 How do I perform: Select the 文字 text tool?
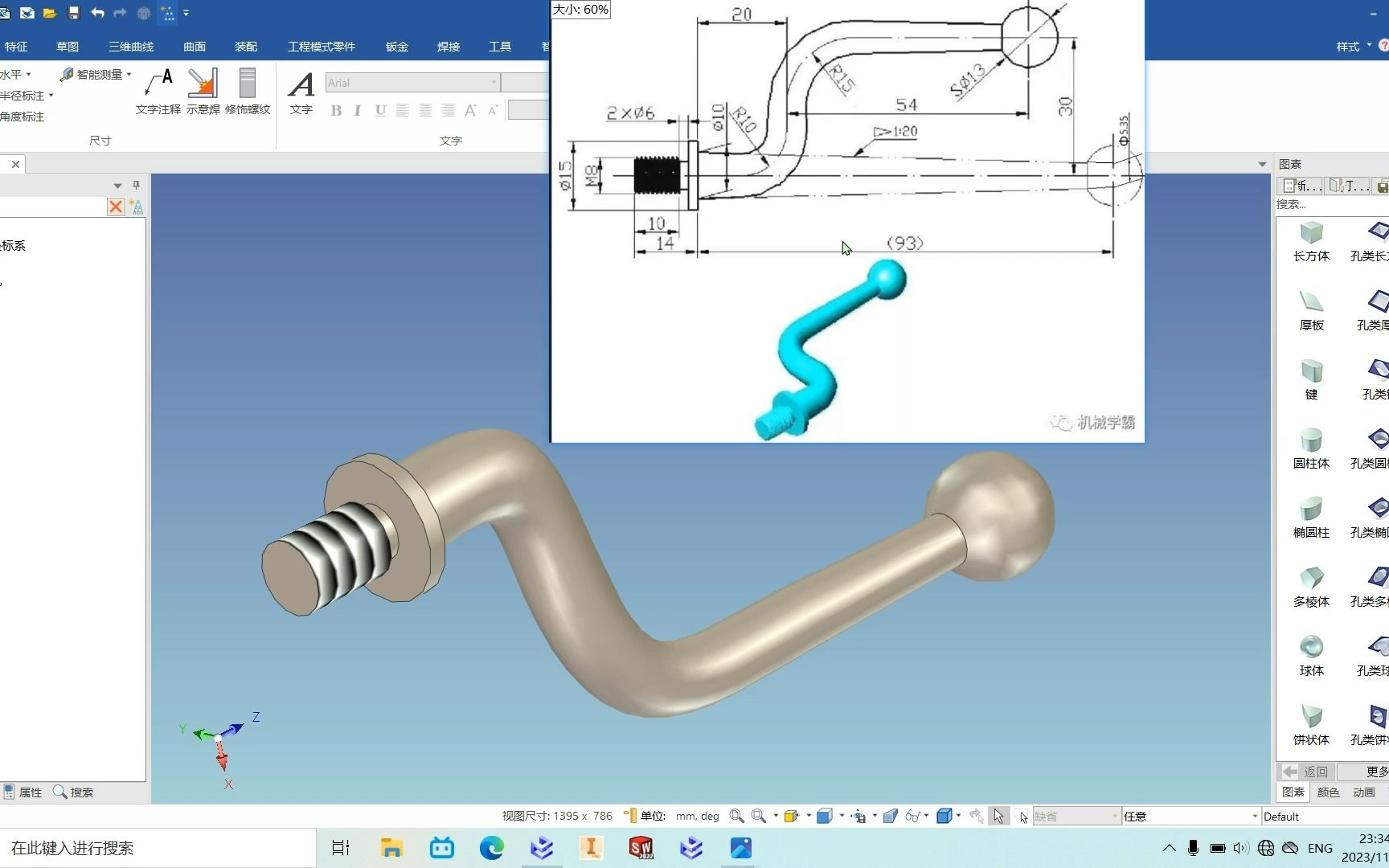[301, 92]
